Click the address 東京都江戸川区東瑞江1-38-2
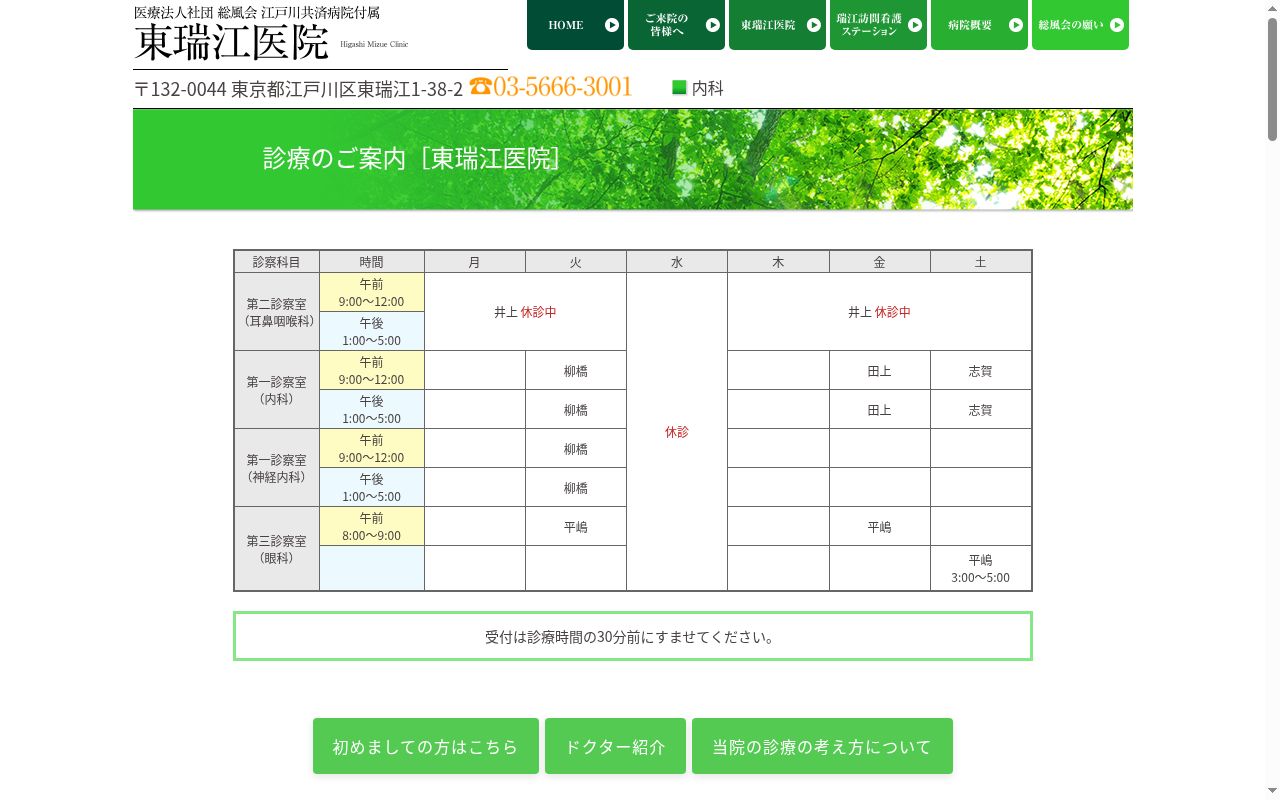Screen dimensions: 1280x800 click(x=347, y=89)
